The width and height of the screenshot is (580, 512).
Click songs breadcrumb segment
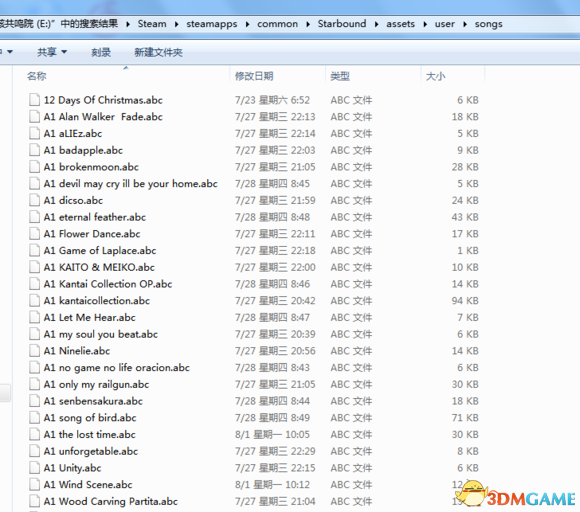[x=489, y=24]
